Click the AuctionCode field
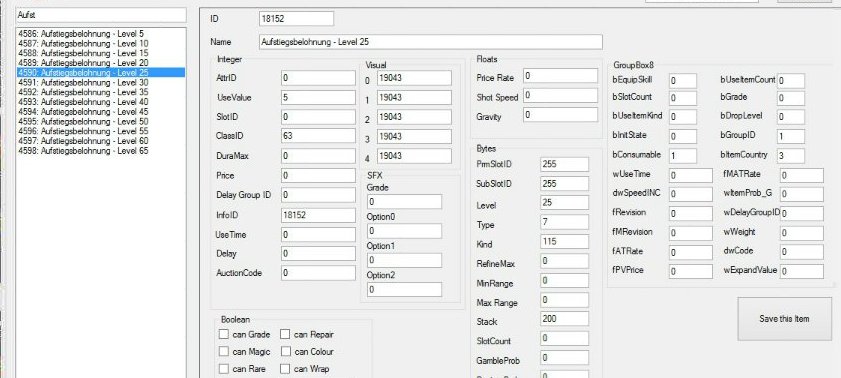The width and height of the screenshot is (841, 378). pos(318,273)
